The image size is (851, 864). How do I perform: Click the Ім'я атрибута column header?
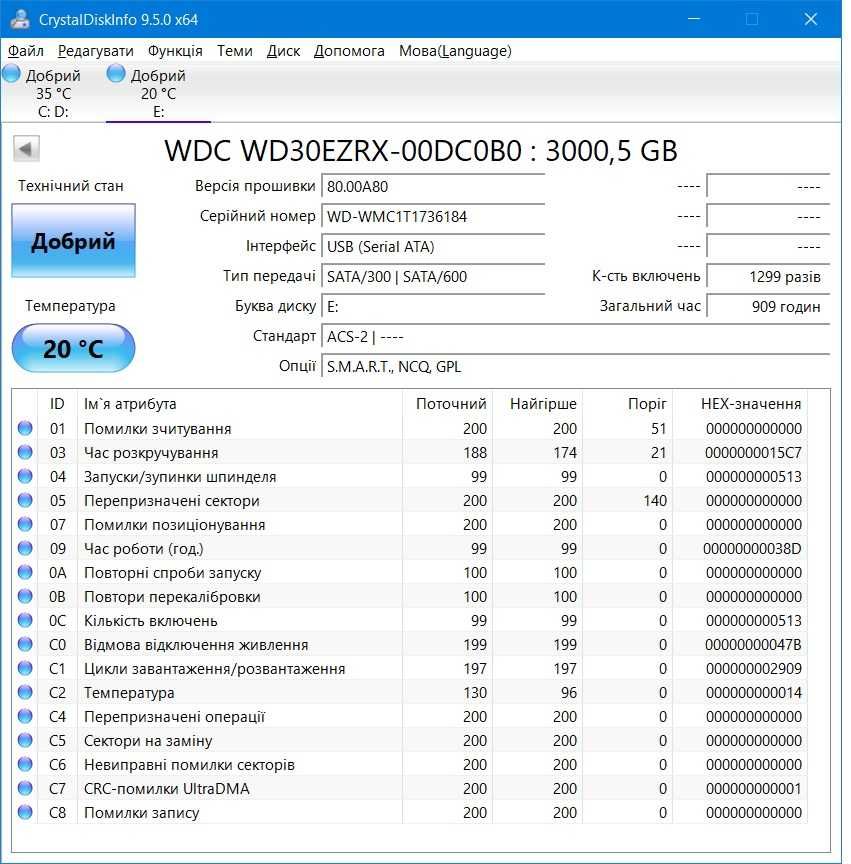click(130, 404)
